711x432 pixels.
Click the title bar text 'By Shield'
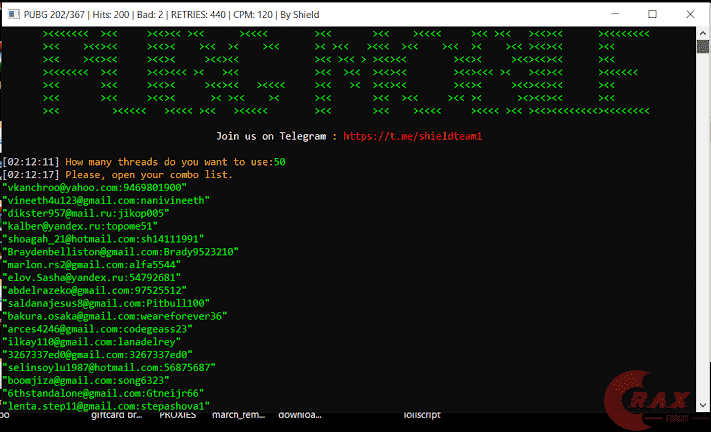click(300, 15)
